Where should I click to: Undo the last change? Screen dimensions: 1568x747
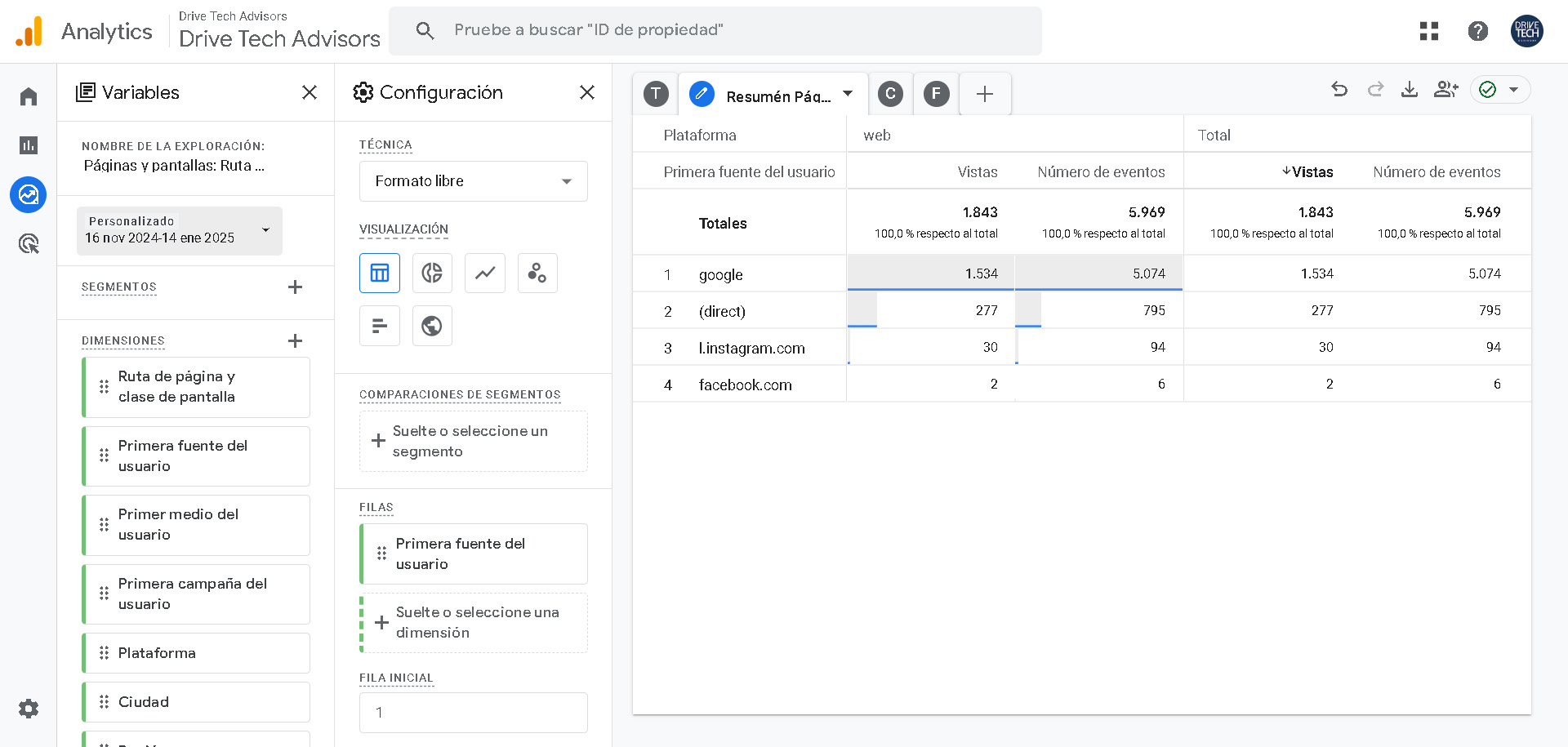(1339, 89)
